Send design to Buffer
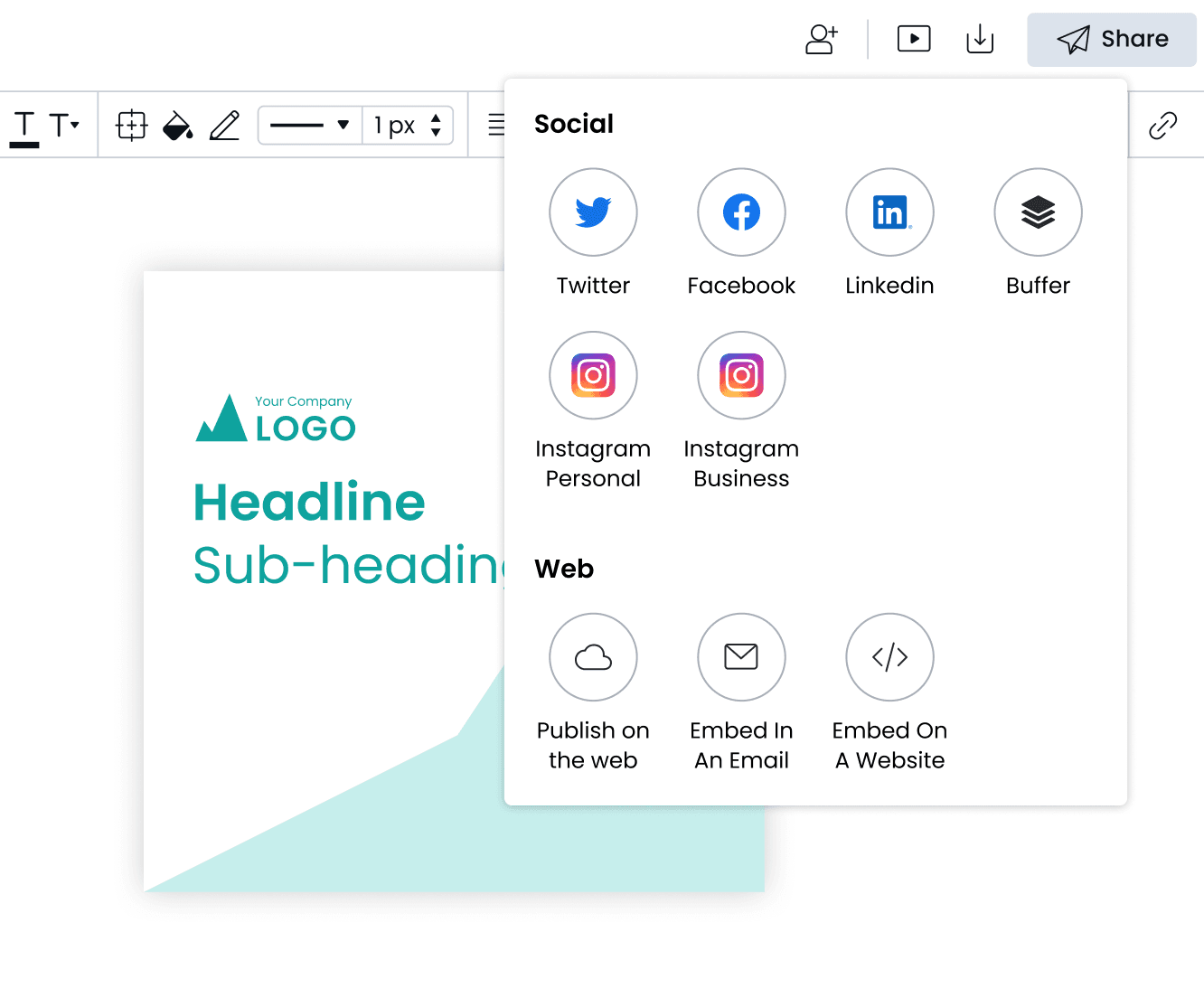This screenshot has height=998, width=1204. click(1038, 212)
